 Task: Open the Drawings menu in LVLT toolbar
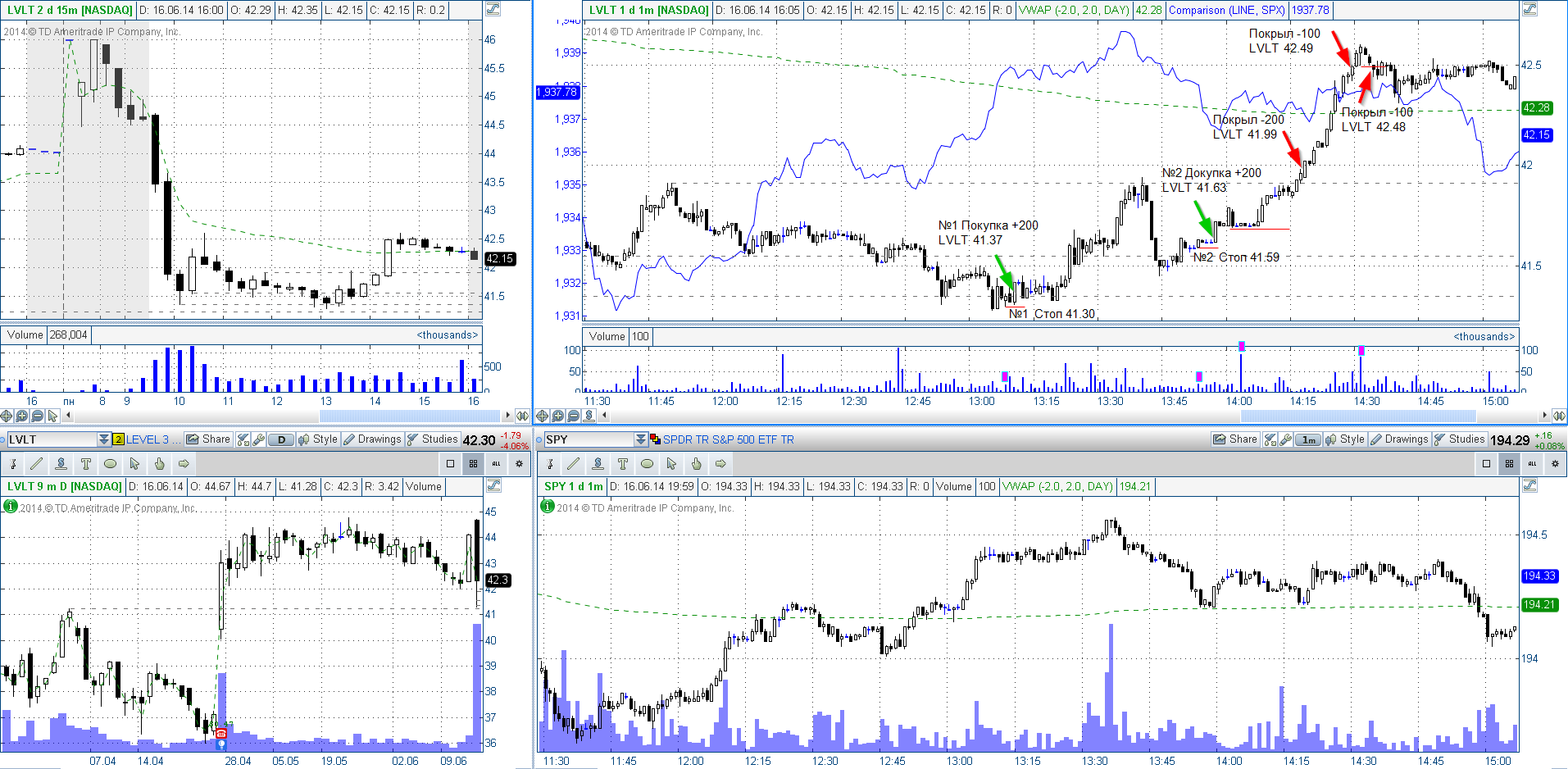click(373, 439)
